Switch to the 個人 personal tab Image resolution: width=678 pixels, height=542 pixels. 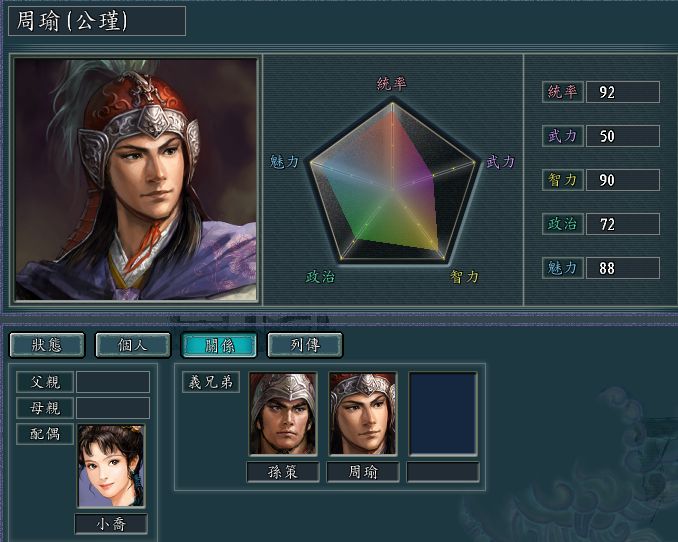pos(133,345)
